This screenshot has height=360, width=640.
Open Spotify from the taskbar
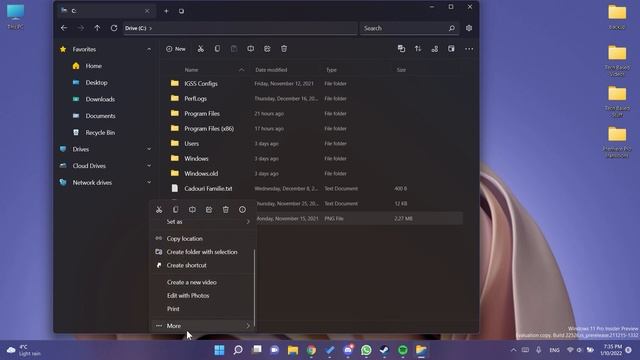(403, 350)
